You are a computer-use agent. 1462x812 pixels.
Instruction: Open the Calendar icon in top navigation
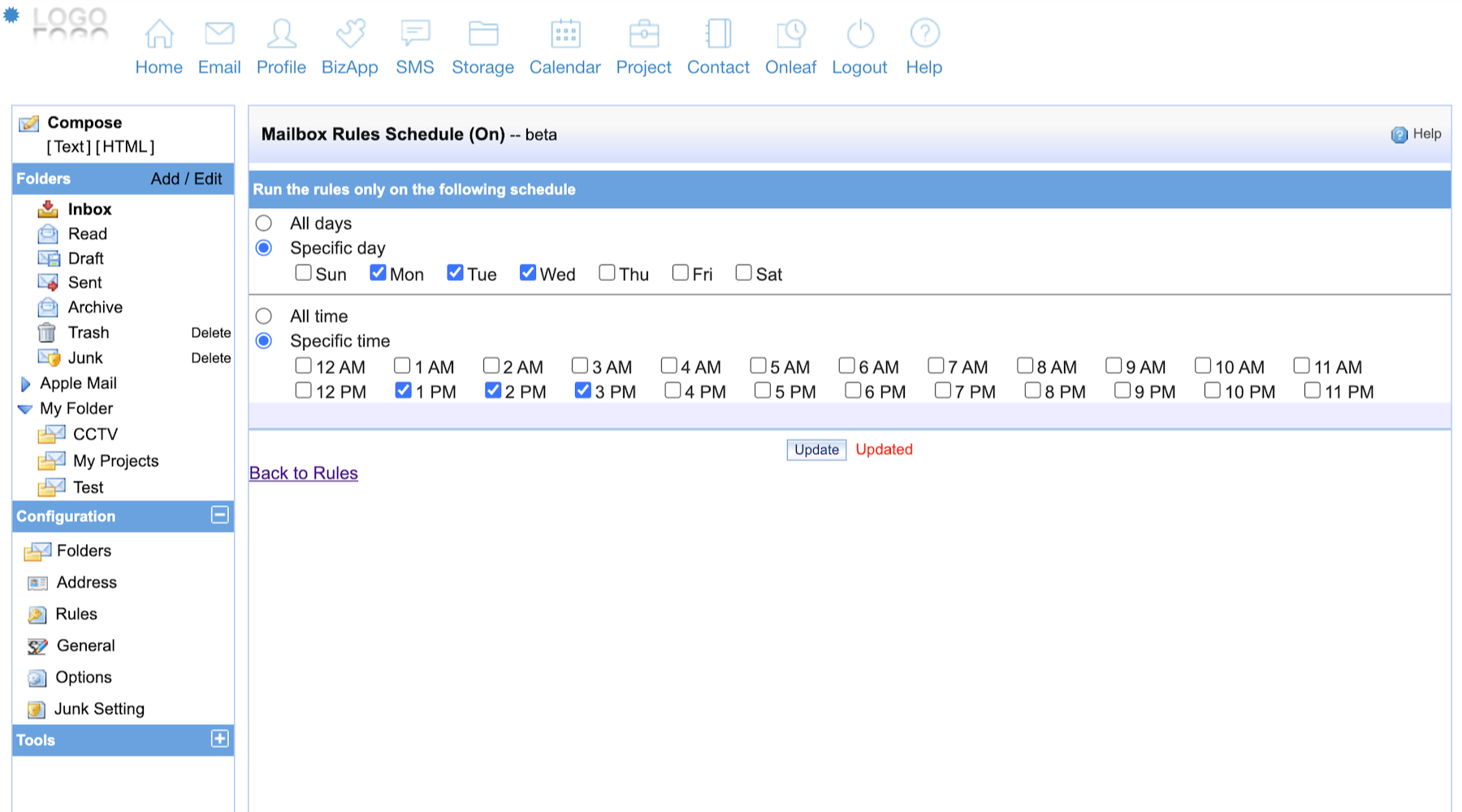click(x=565, y=34)
